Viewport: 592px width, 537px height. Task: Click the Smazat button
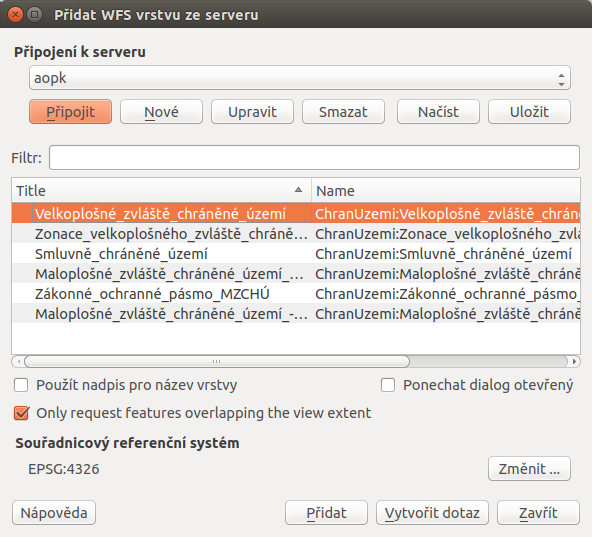click(343, 112)
